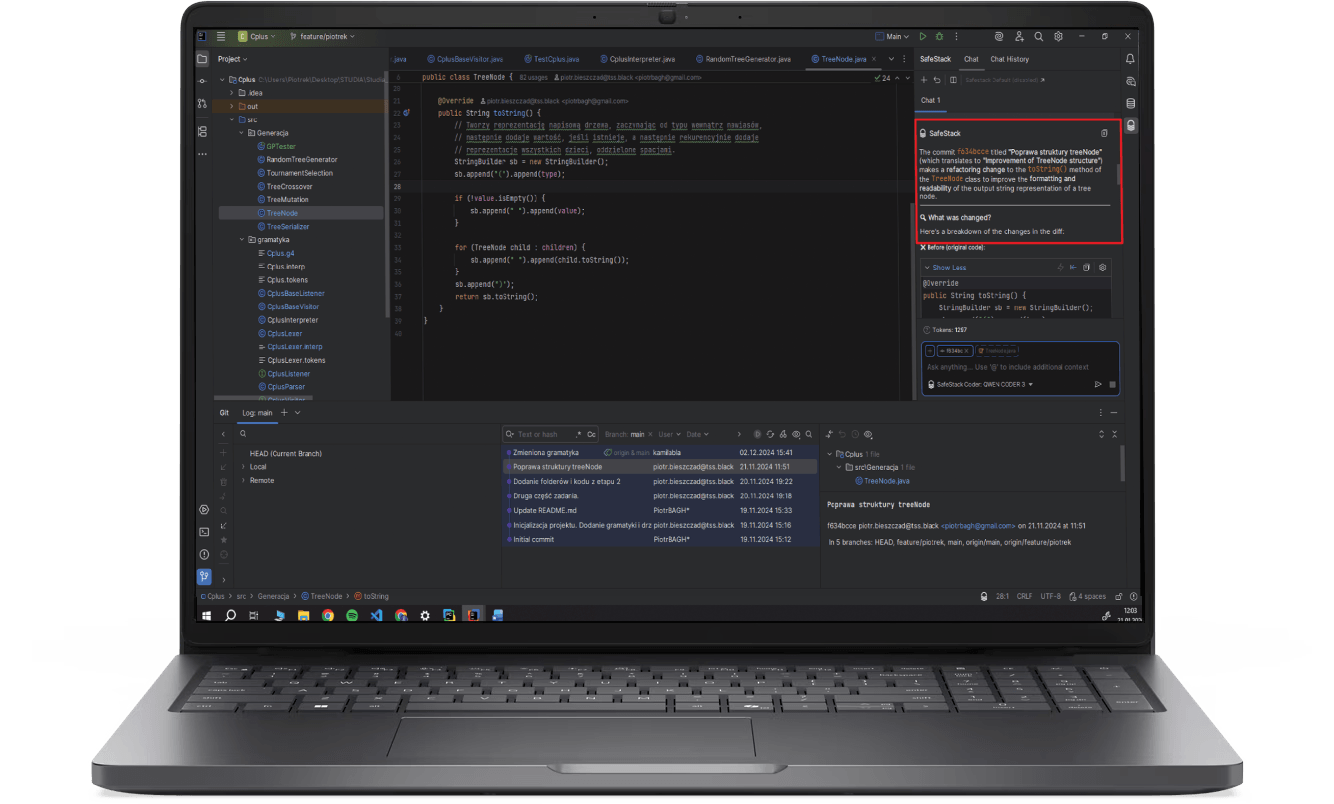The image size is (1334, 804).
Task: Send the SafeStack chat prompt with the arrow icon
Action: click(1098, 383)
